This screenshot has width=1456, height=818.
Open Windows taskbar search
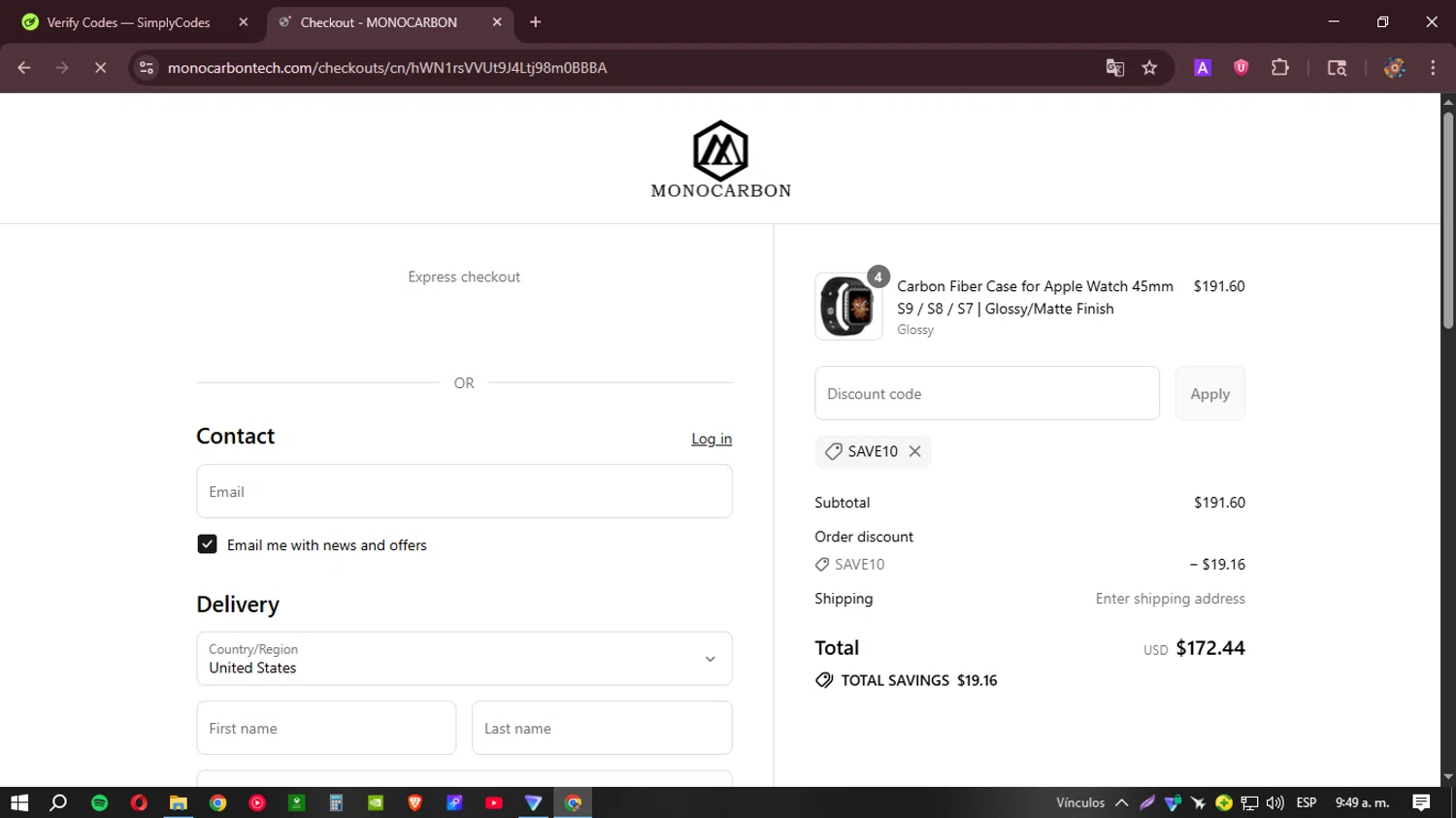(58, 802)
